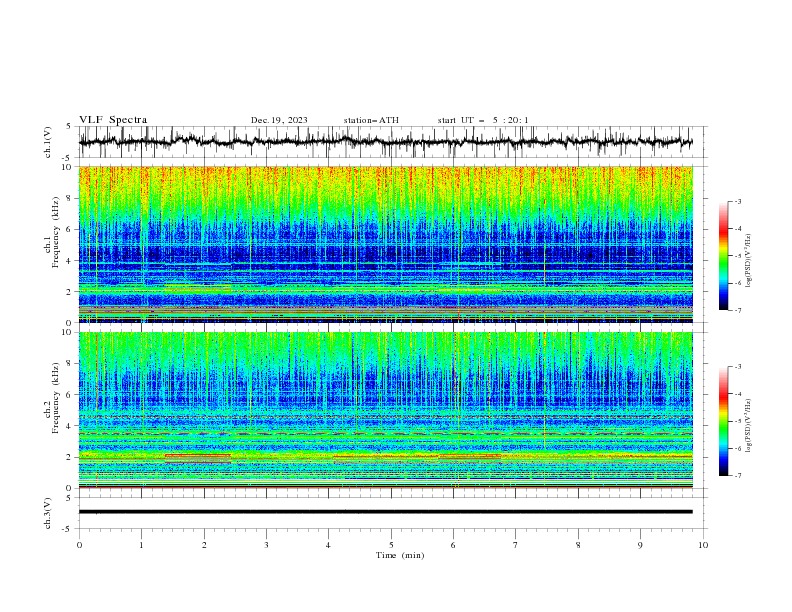The width and height of the screenshot is (792, 612).
Task: Click the log(PSD) label beside ch.2 color bar
Action: (x=748, y=426)
